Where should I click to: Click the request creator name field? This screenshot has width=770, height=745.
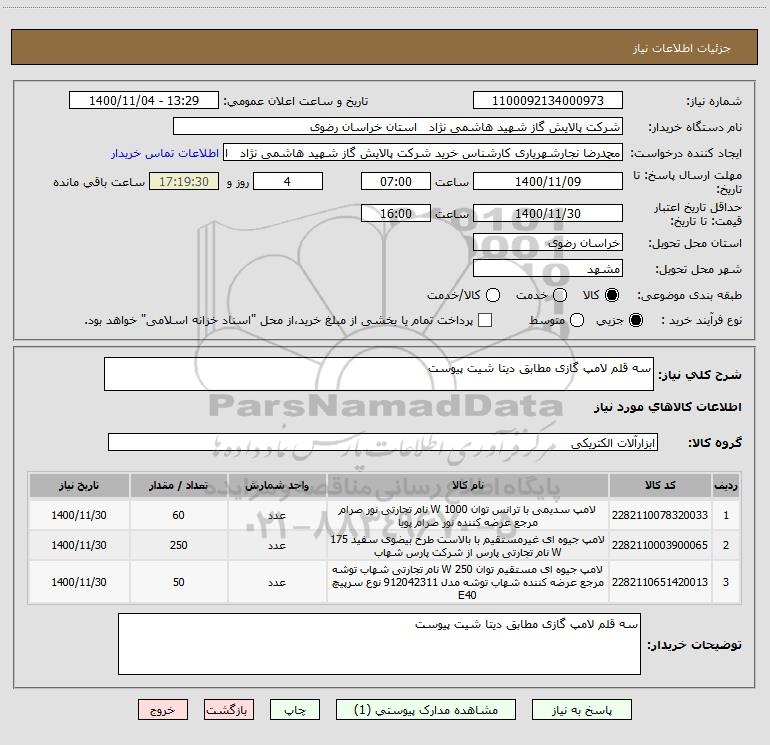[x=423, y=152]
